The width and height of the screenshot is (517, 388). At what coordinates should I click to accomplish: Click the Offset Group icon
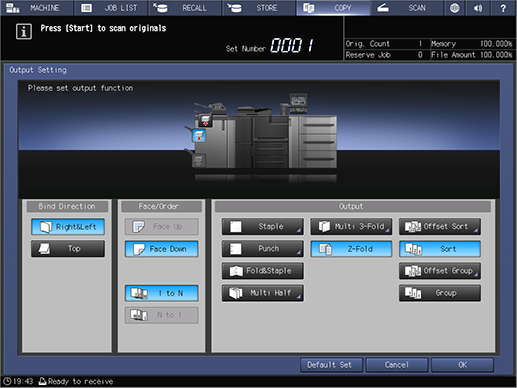413,271
